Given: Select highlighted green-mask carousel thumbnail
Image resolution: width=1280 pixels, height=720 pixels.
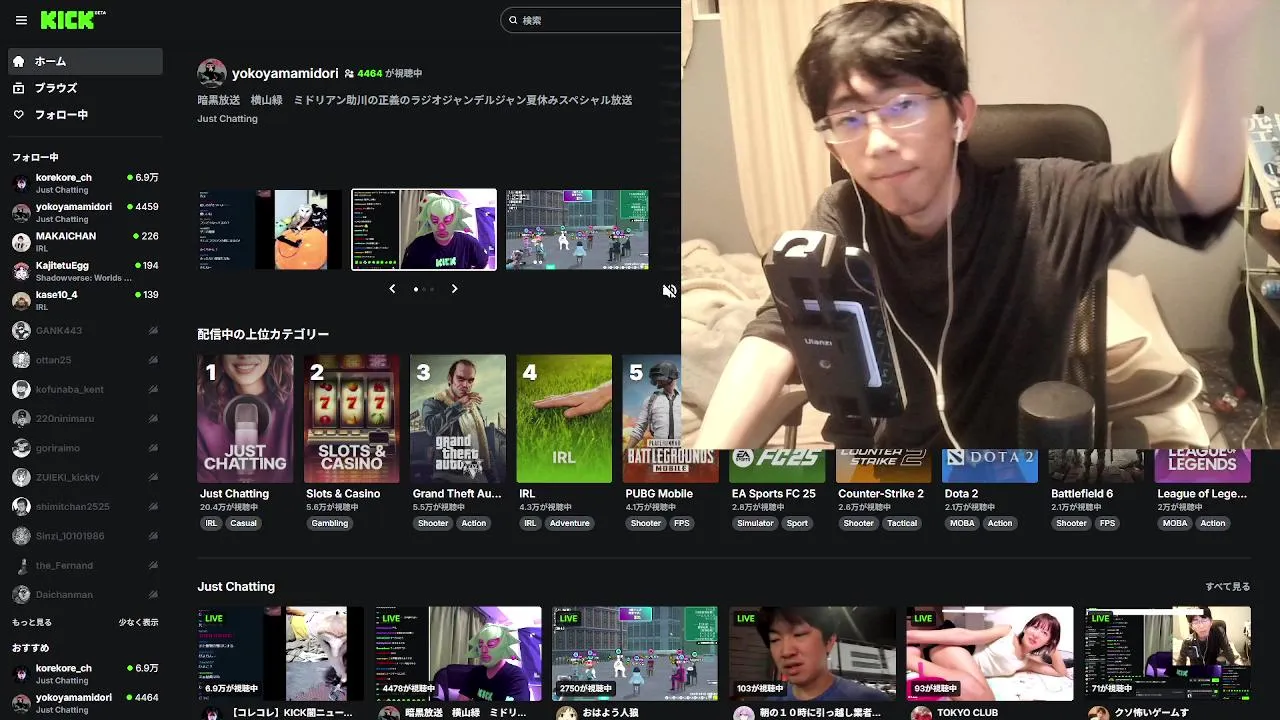Looking at the screenshot, I should pos(424,229).
